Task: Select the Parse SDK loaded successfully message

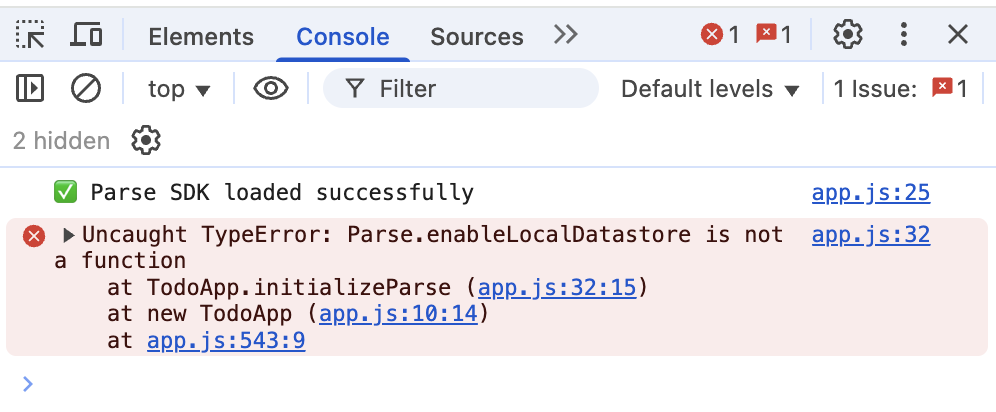Action: [282, 192]
